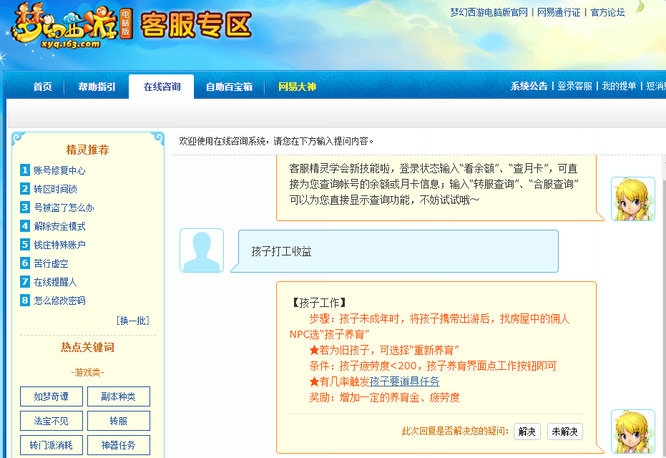Screen dimensions: 666x458
Task: Click the lower blonde fairy assistant avatar
Action: point(633,431)
